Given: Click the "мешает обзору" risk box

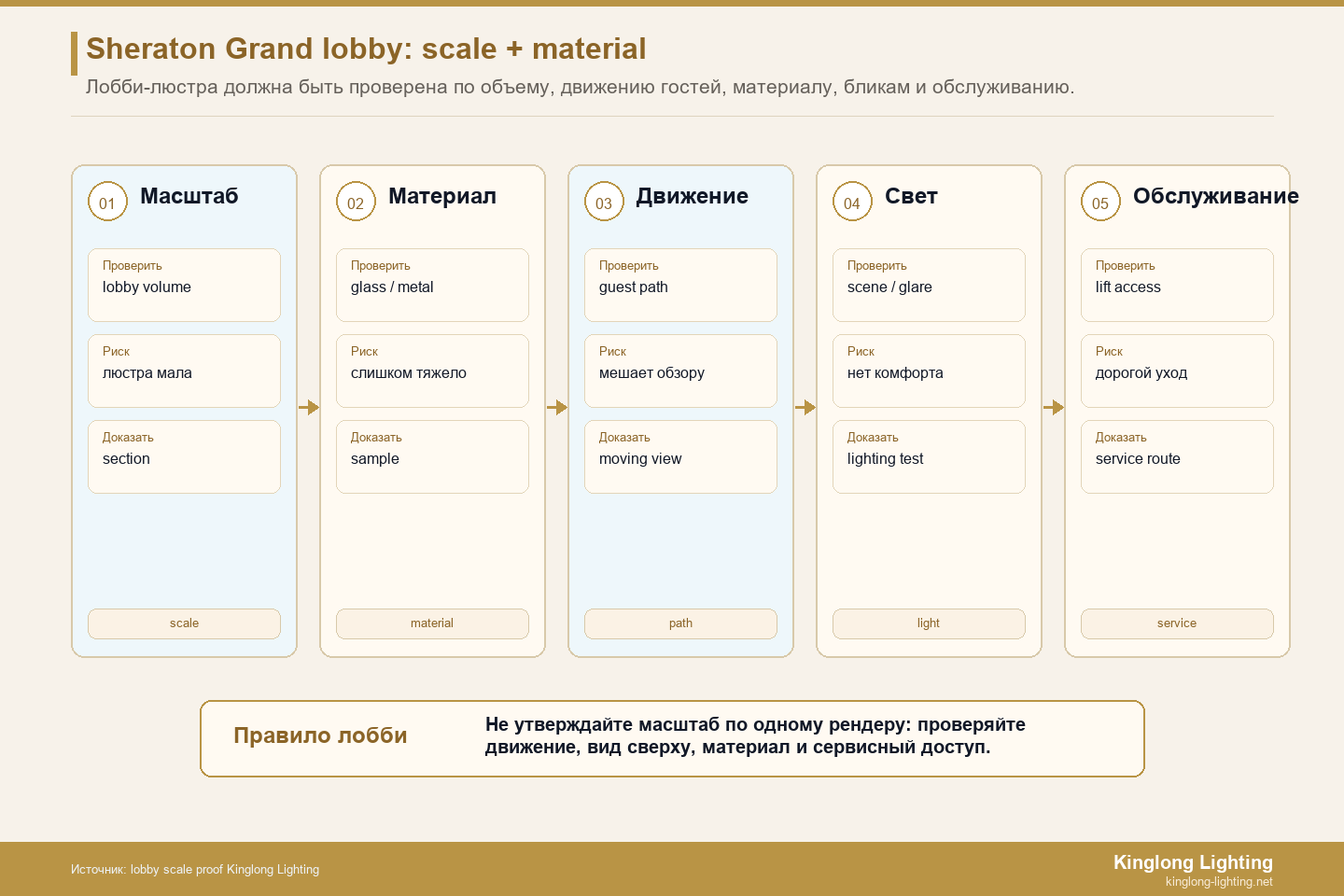Looking at the screenshot, I should pyautogui.click(x=680, y=371).
